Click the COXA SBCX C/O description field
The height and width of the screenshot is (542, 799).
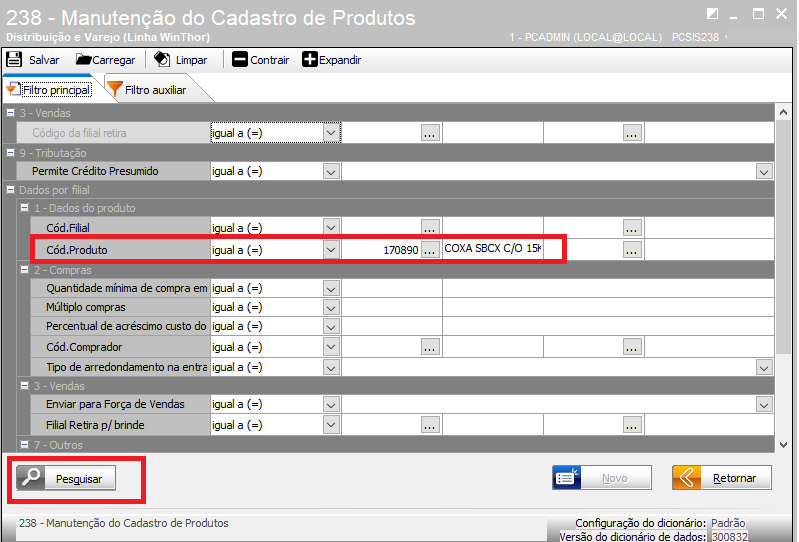[492, 249]
